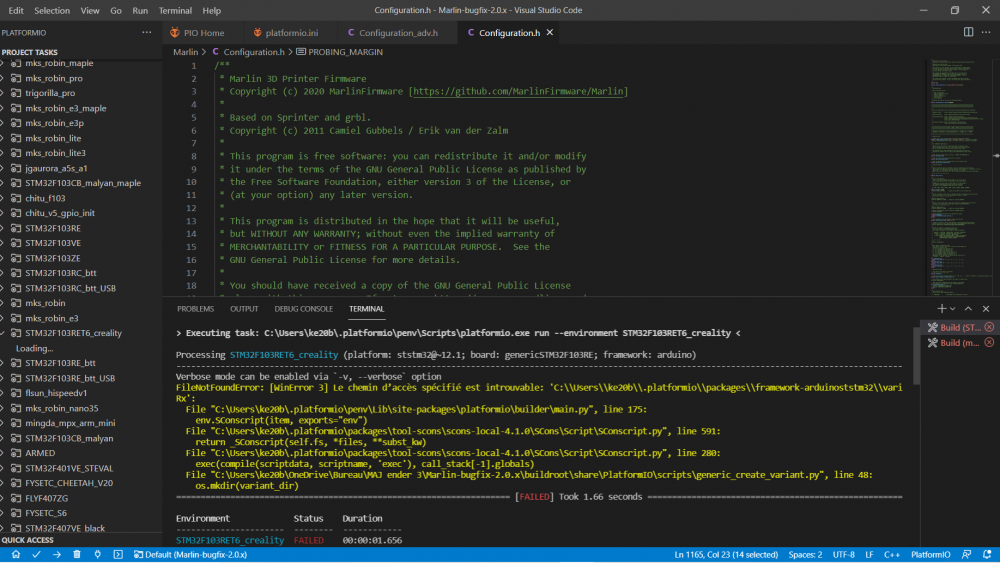Viewport: 1000px width, 563px height.
Task: Click the STM32F103RET6_creality link in terminal output
Action: point(284,355)
